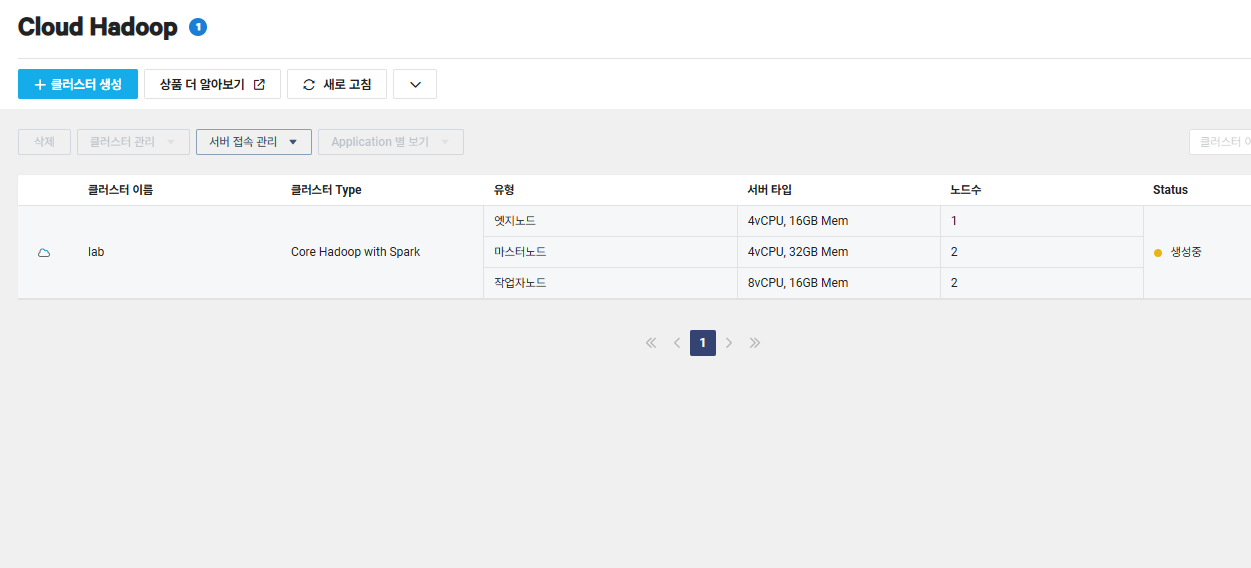Jump to last page with double-right arrows
The height and width of the screenshot is (568, 1251).
pos(755,343)
